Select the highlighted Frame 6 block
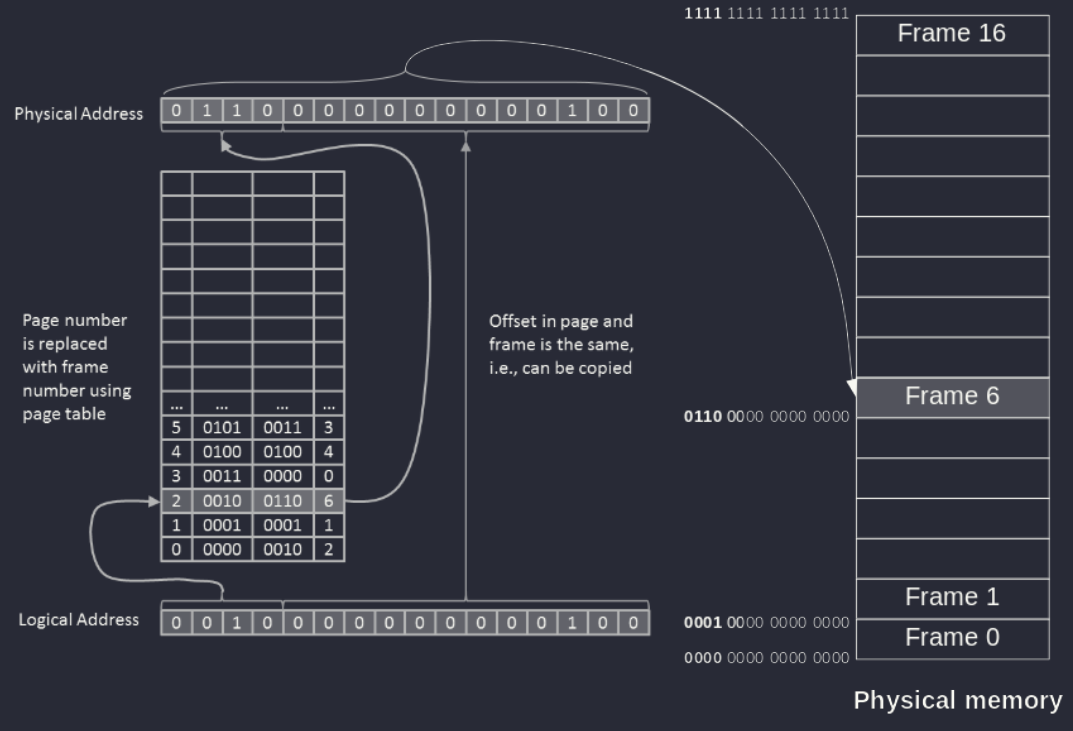 pos(952,397)
